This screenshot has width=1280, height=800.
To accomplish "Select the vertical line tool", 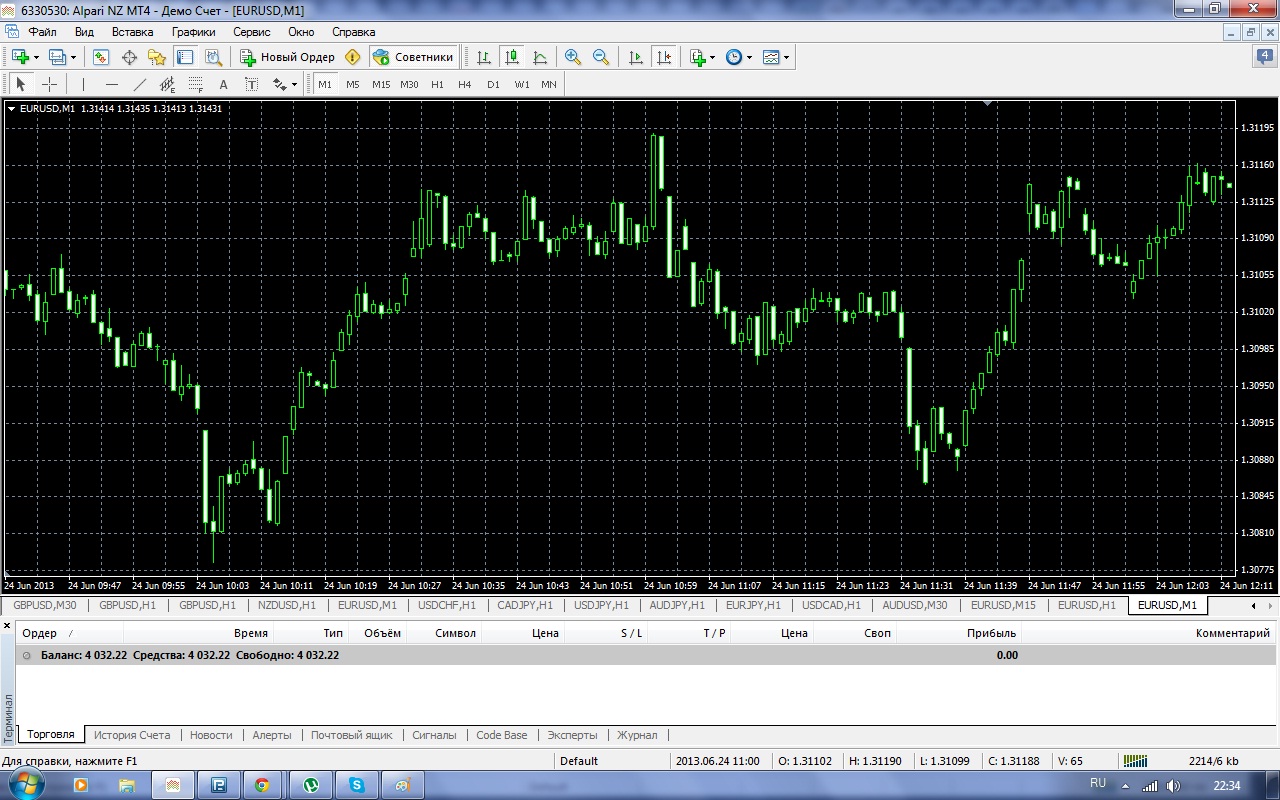I will 83,85.
